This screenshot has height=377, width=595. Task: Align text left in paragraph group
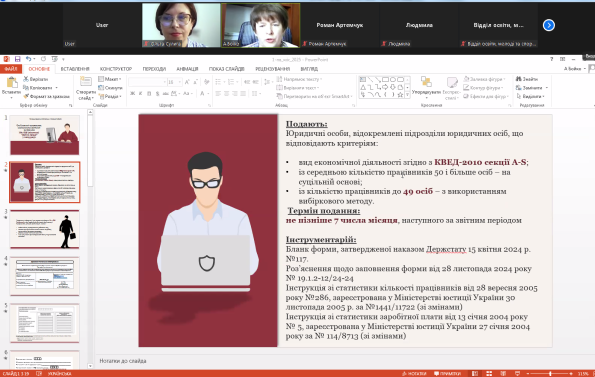click(x=218, y=93)
